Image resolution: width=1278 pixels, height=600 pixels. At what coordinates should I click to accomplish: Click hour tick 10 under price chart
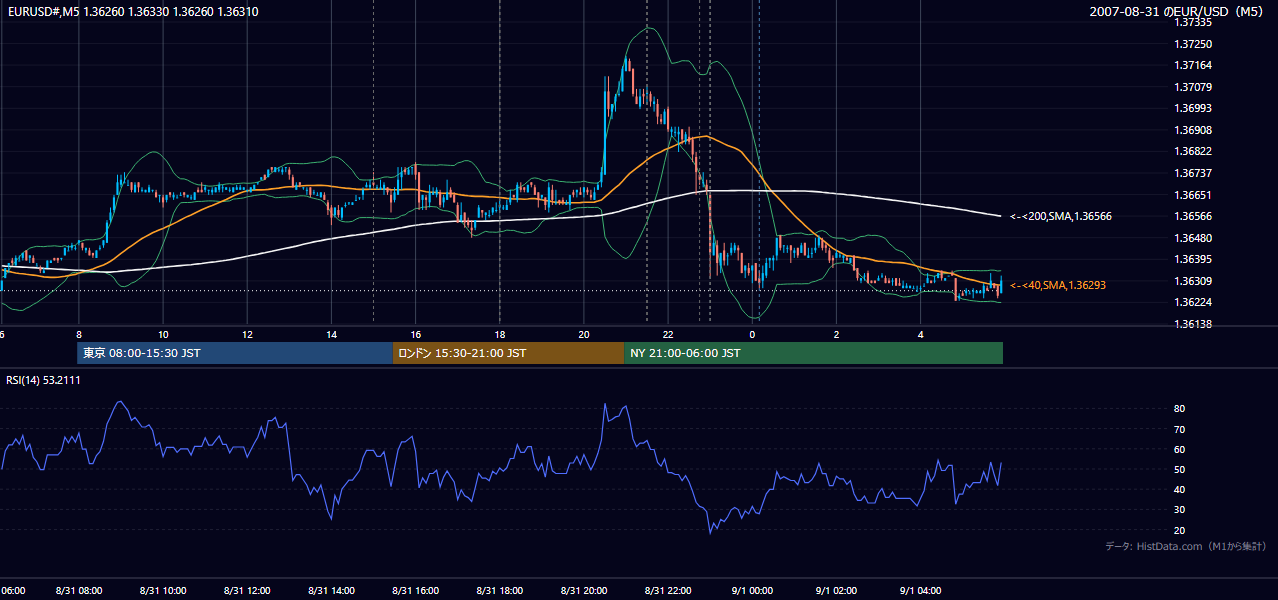163,334
